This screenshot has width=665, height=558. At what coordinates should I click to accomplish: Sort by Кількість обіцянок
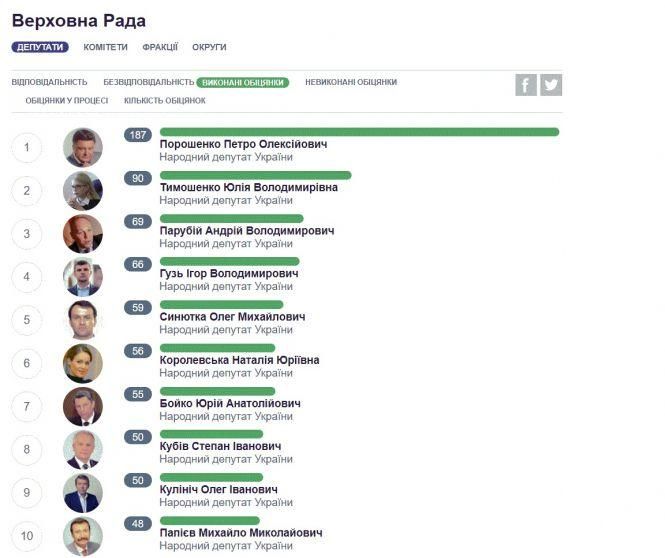[x=165, y=100]
